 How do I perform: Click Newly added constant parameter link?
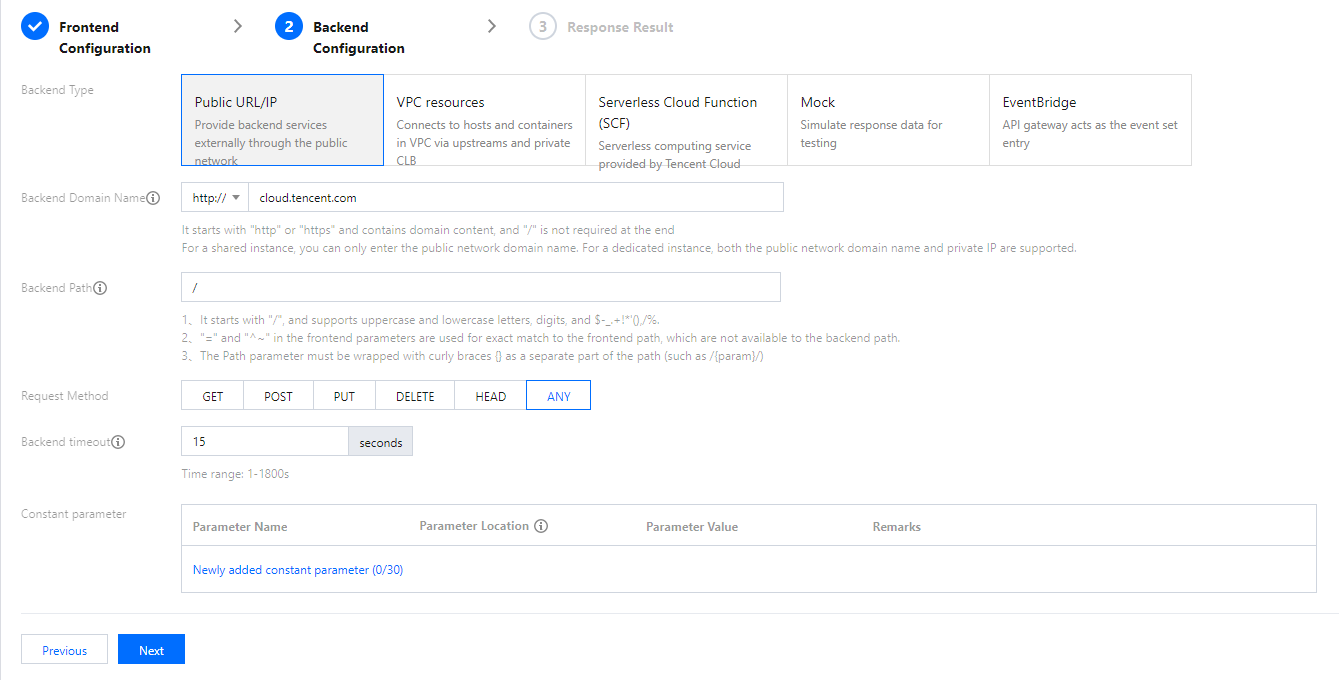[298, 570]
